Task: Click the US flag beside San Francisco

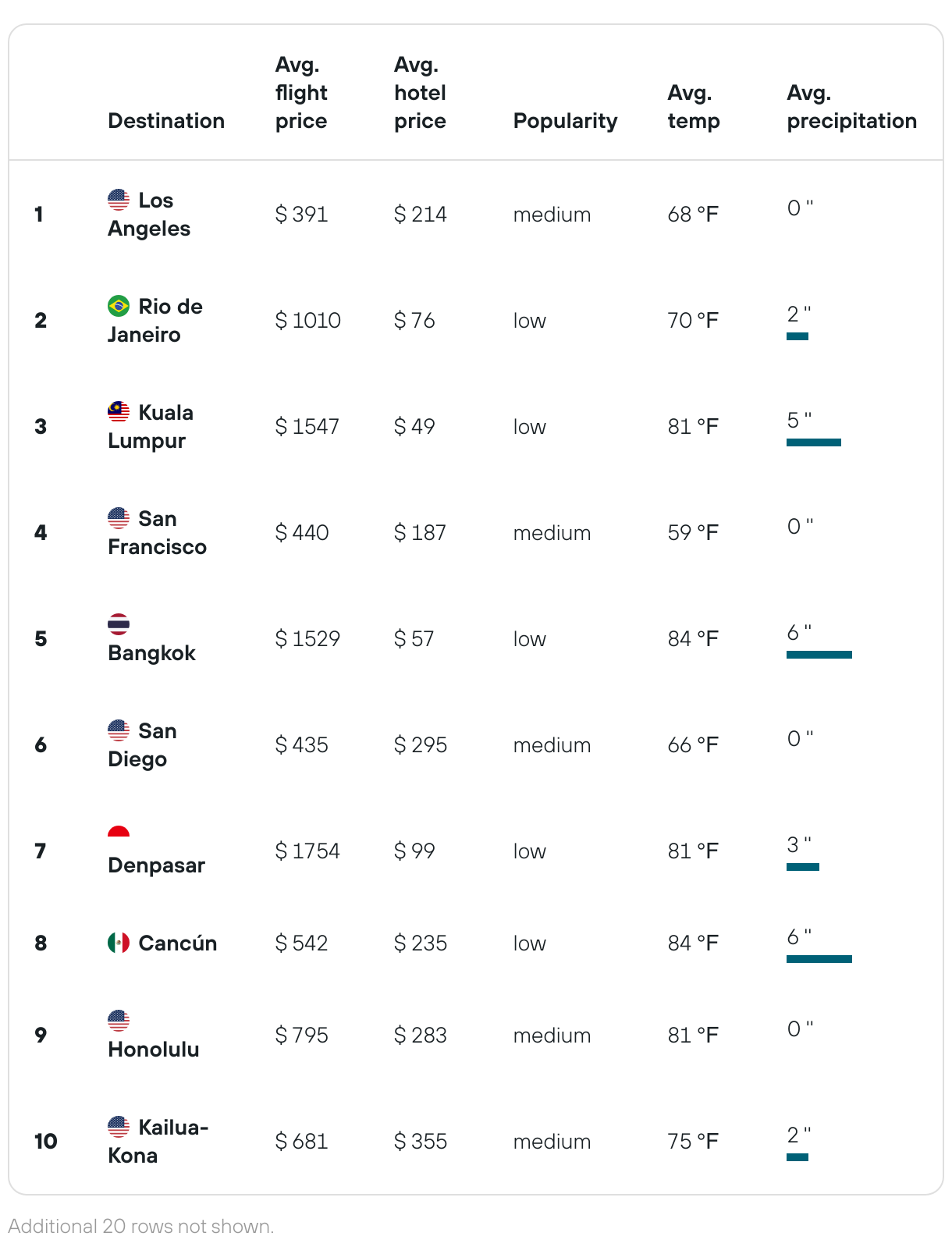Action: coord(119,518)
